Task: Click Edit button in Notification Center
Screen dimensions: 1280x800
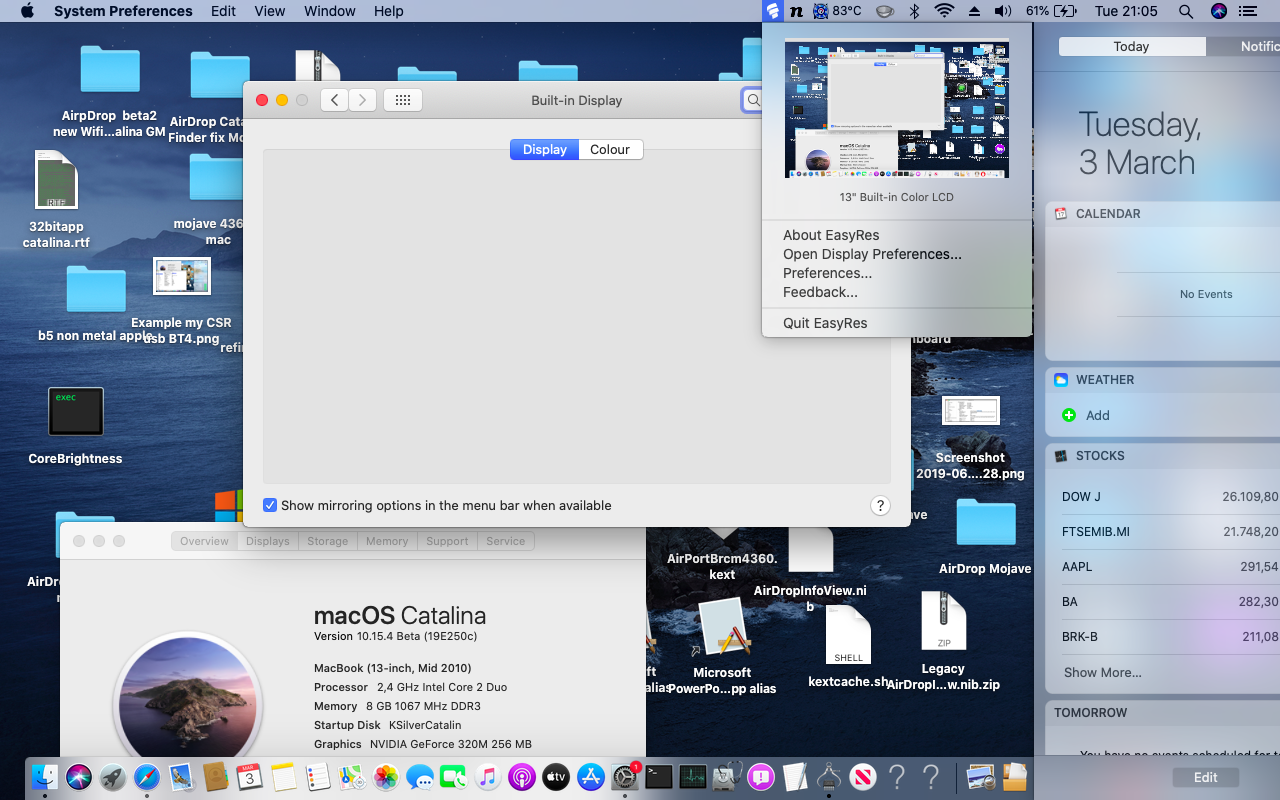Action: point(1205,777)
